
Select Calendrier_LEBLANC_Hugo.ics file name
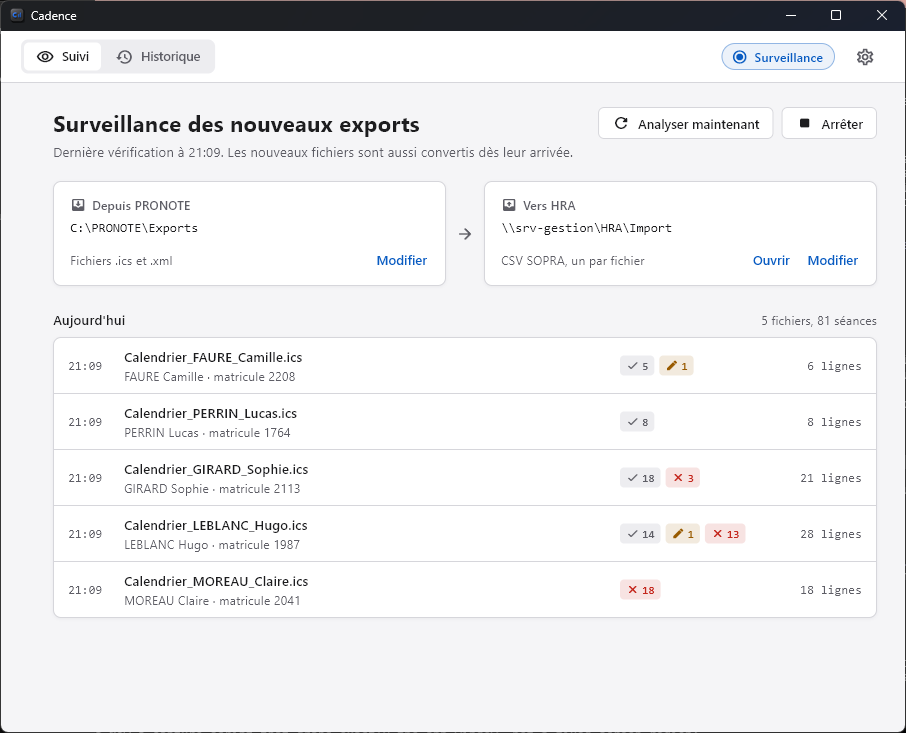[x=216, y=526]
